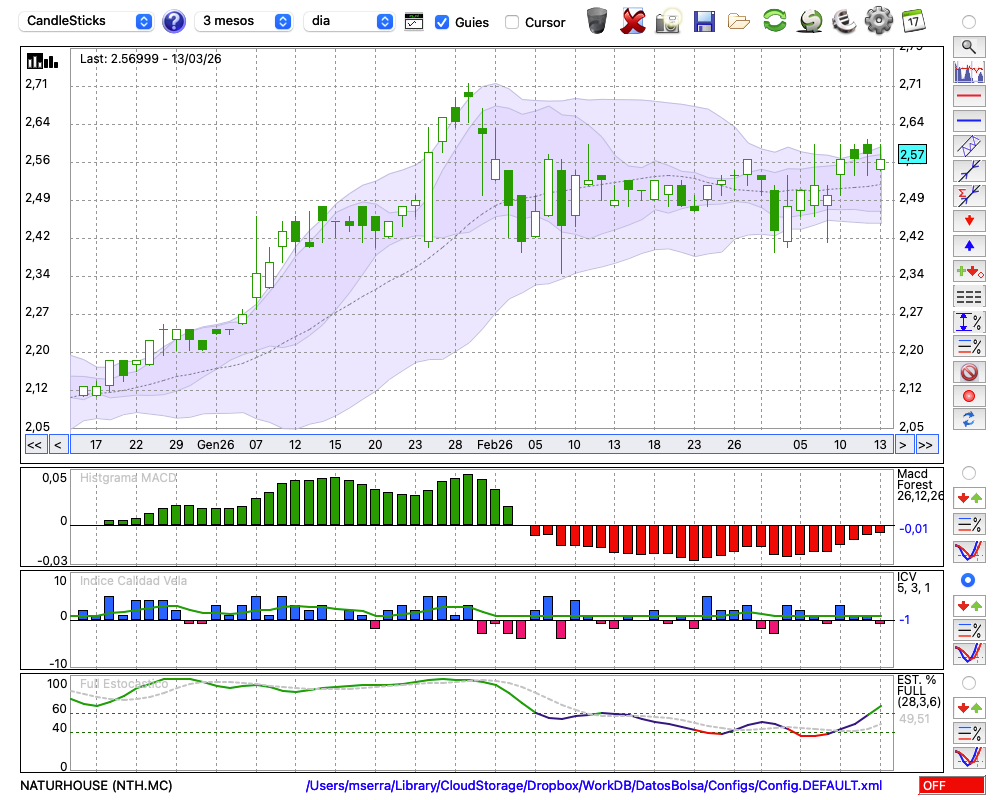The image size is (1000, 800).
Task: Click the green refresh arrows icon
Action: (x=774, y=20)
